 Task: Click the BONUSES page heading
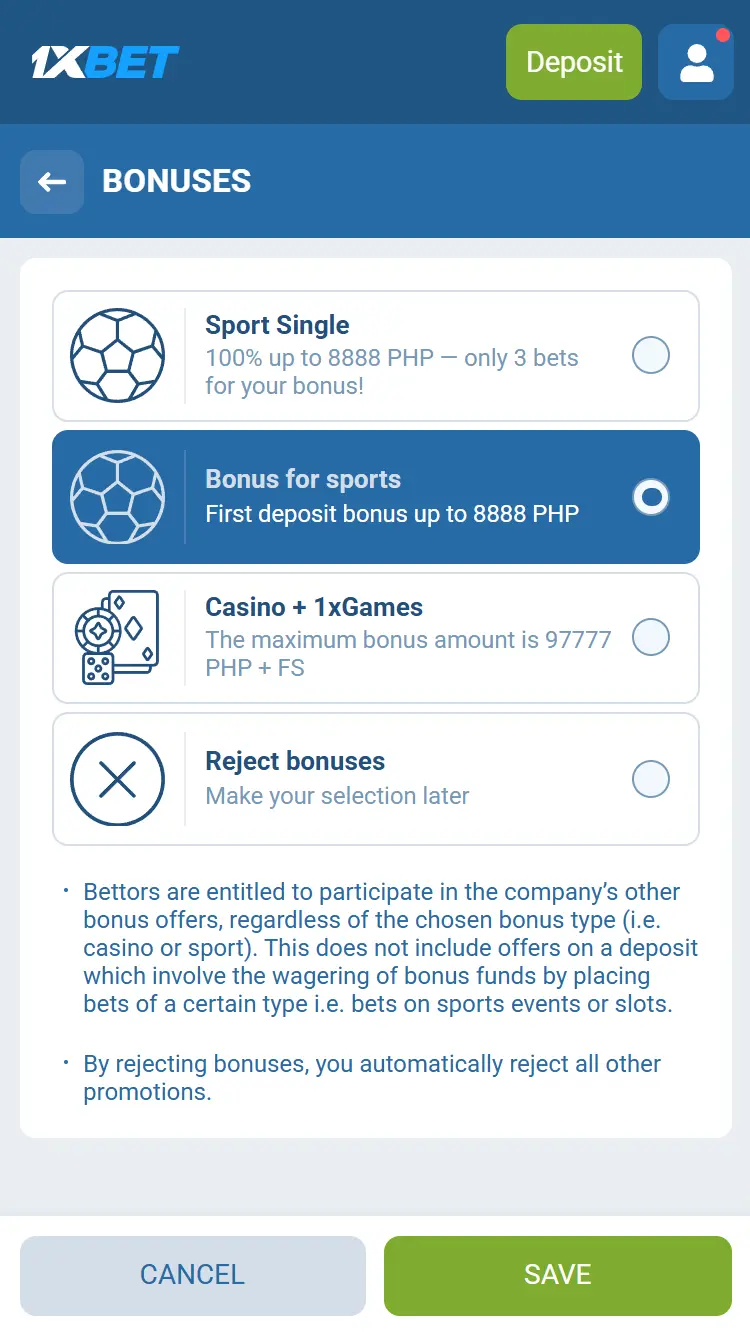click(177, 182)
